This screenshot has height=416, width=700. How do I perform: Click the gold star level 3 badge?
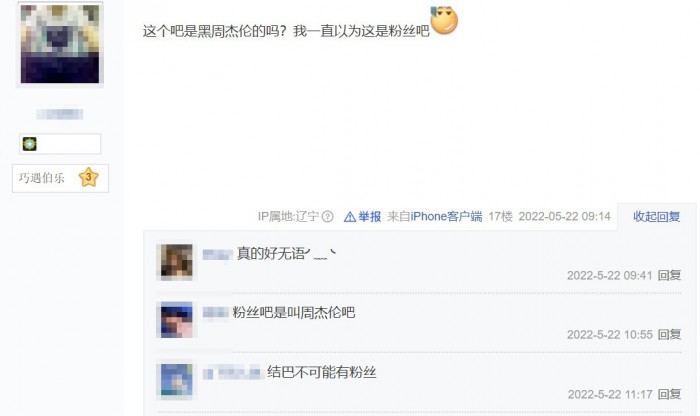pos(88,177)
